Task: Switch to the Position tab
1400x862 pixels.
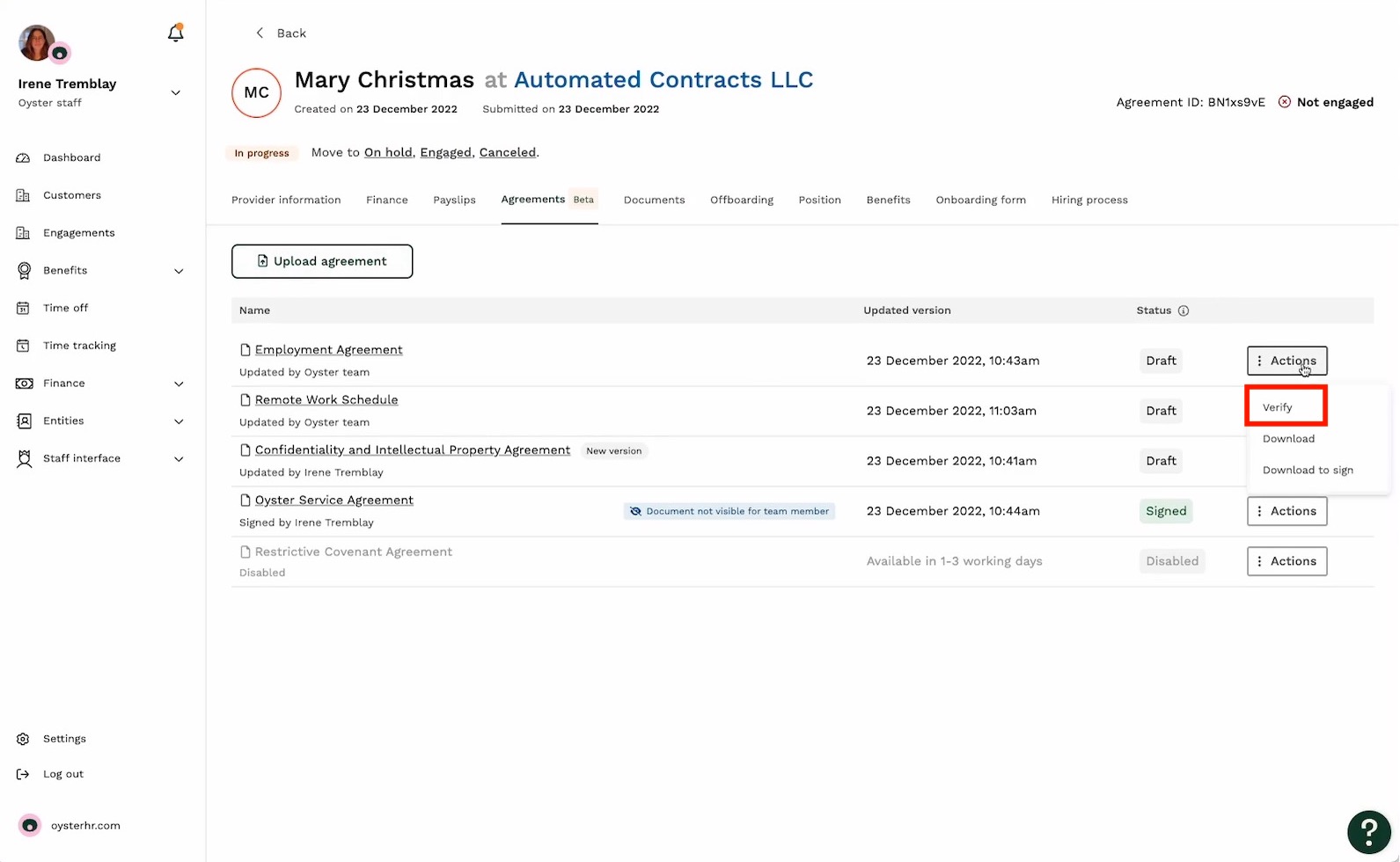Action: 819,200
